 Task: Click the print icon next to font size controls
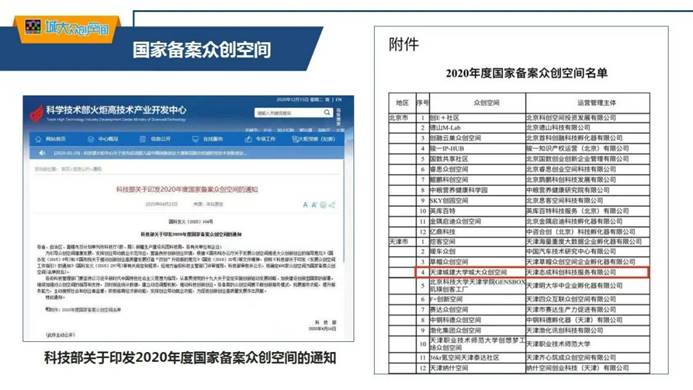click(323, 205)
